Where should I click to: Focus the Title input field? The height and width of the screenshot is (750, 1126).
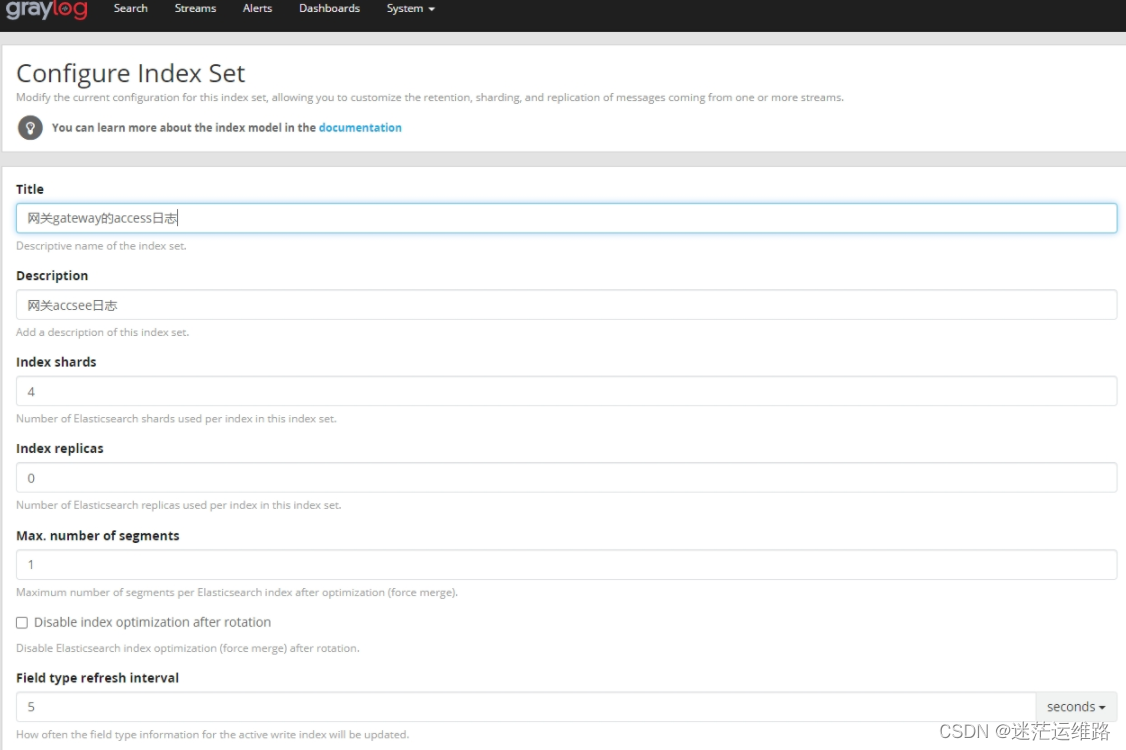567,218
